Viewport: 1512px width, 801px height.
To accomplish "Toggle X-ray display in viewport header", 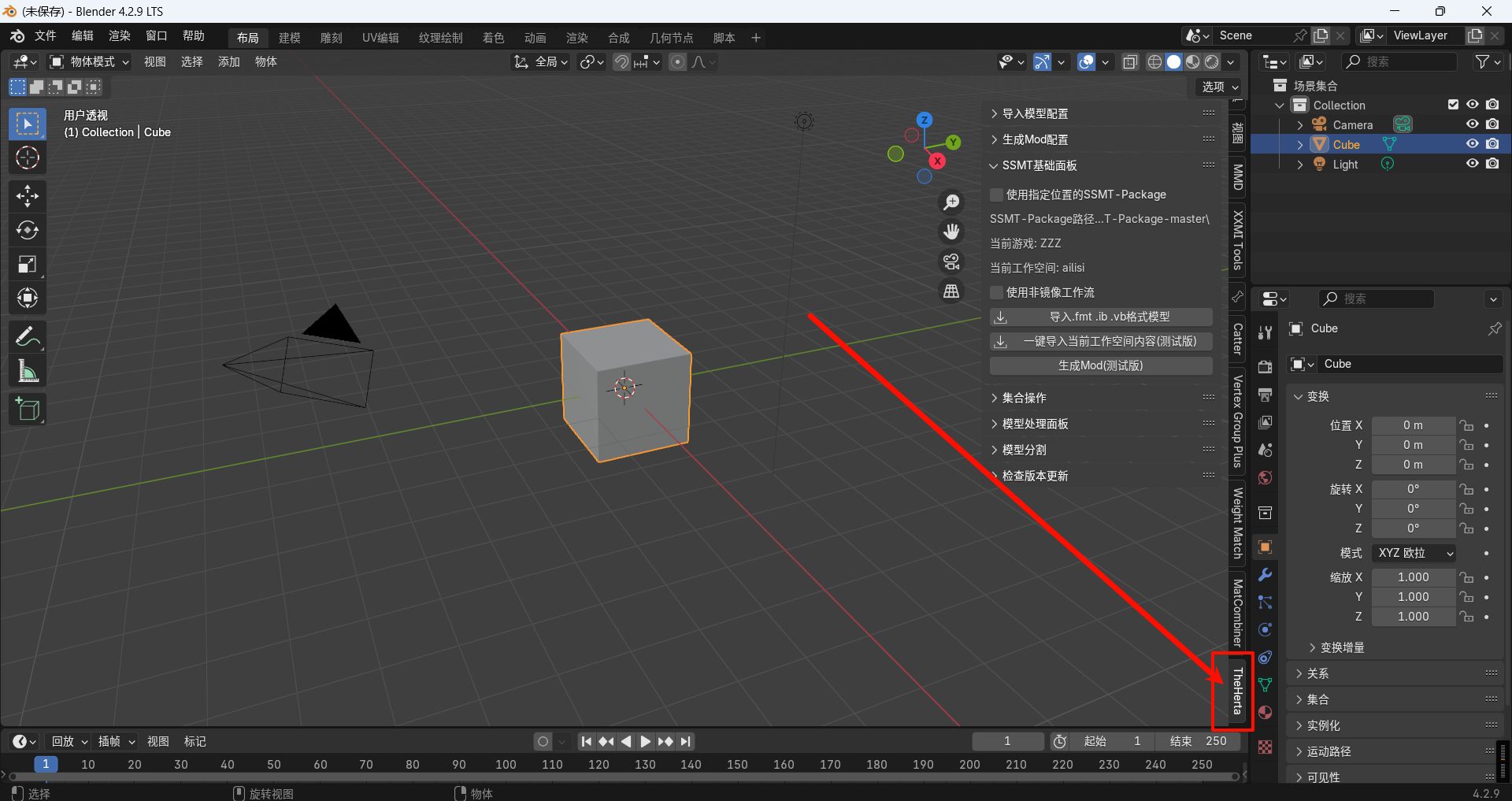I will tap(1130, 61).
